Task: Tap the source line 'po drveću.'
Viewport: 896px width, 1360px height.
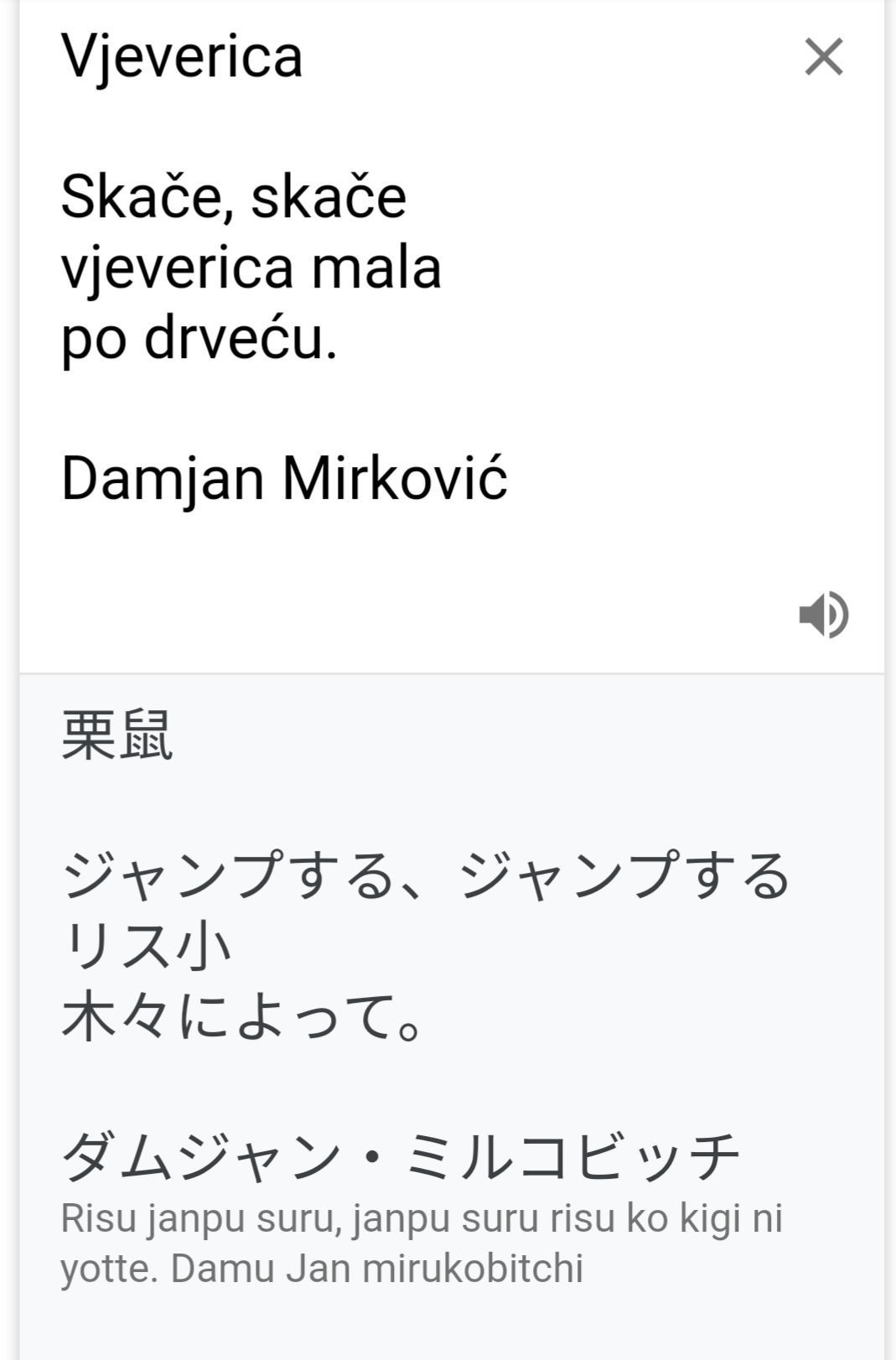Action: point(199,339)
